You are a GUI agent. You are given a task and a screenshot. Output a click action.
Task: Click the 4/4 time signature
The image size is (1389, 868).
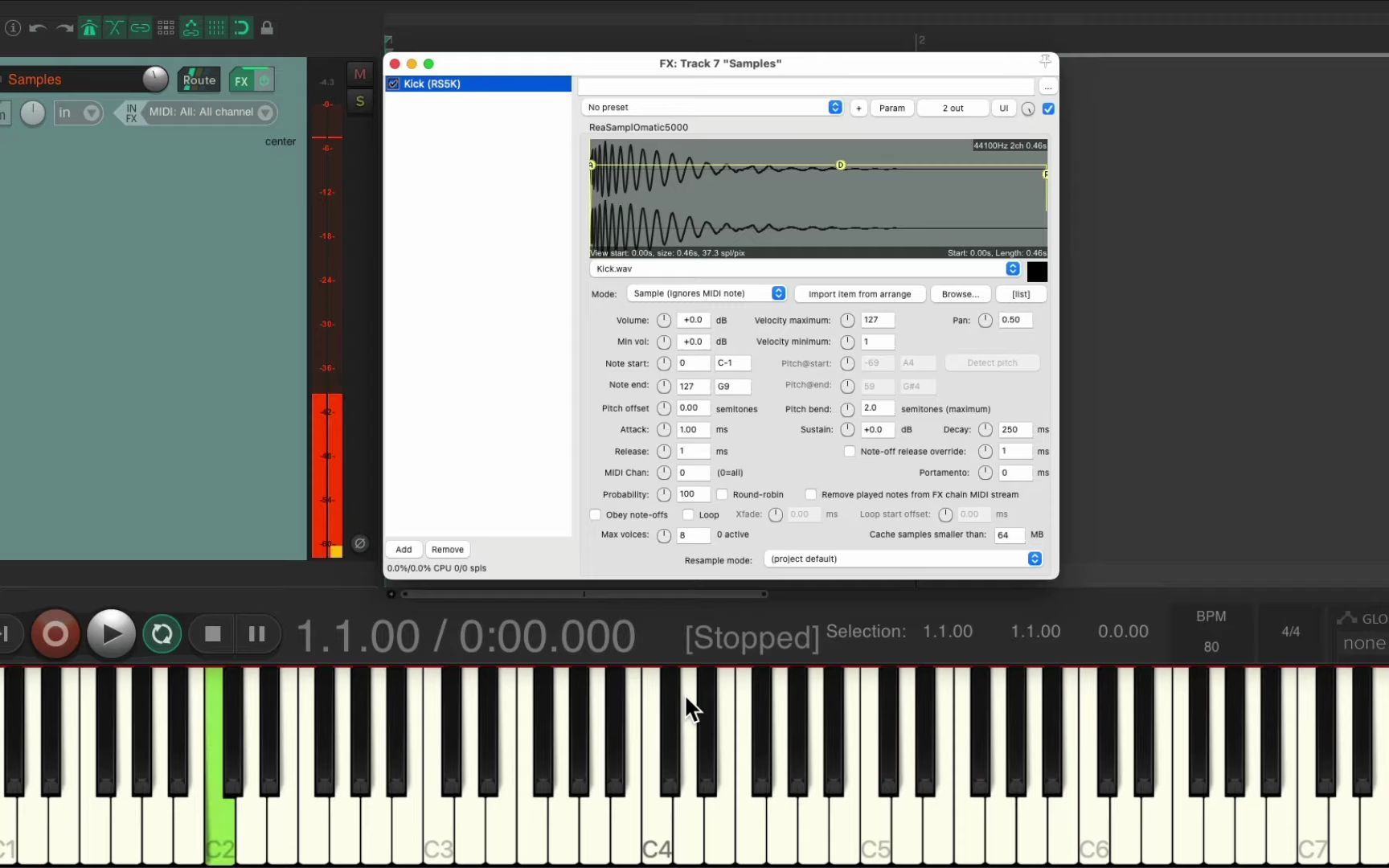pyautogui.click(x=1290, y=632)
